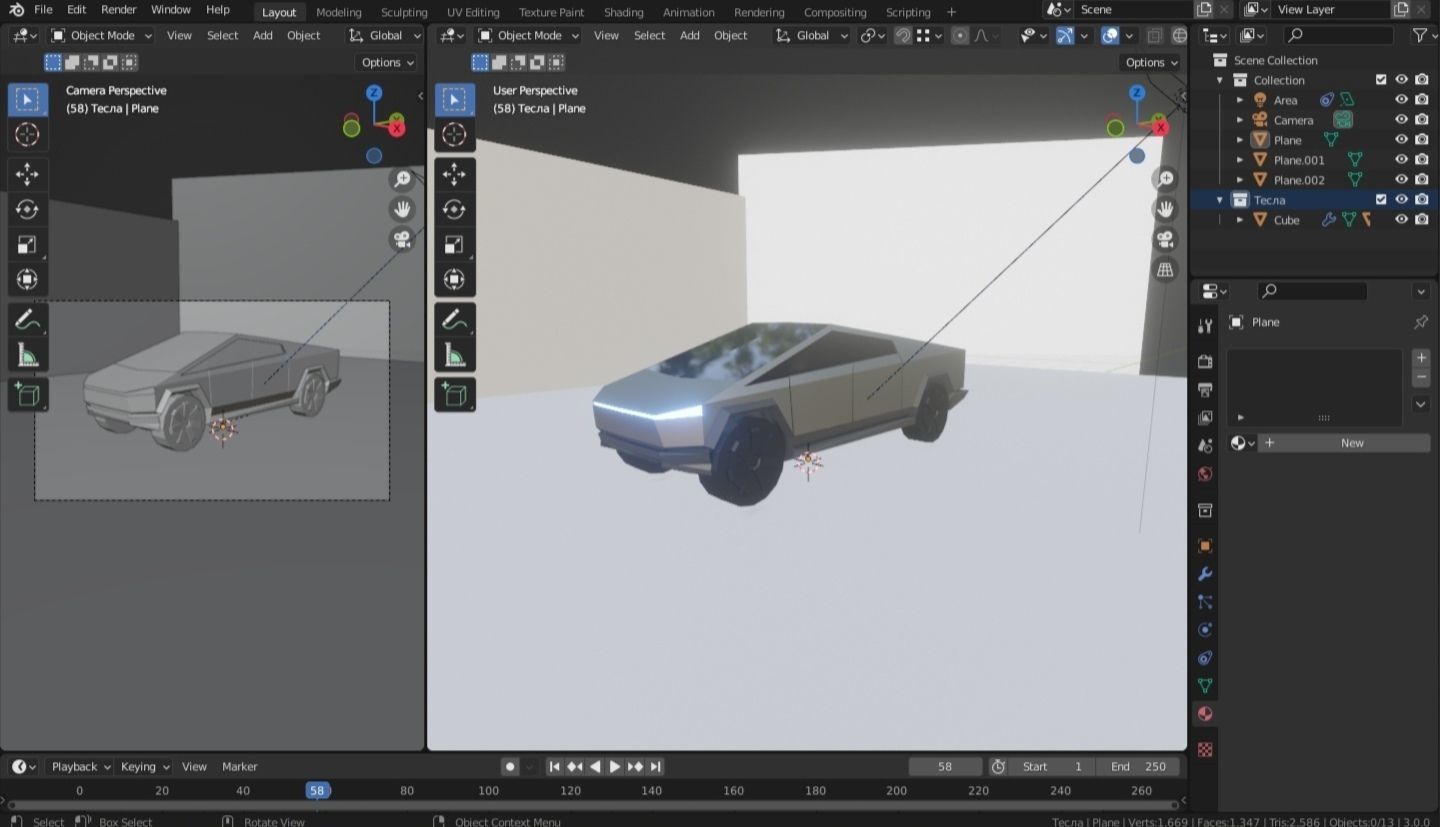The height and width of the screenshot is (827, 1440).
Task: Exclude Collection from view layer via checkbox
Action: tap(1381, 80)
